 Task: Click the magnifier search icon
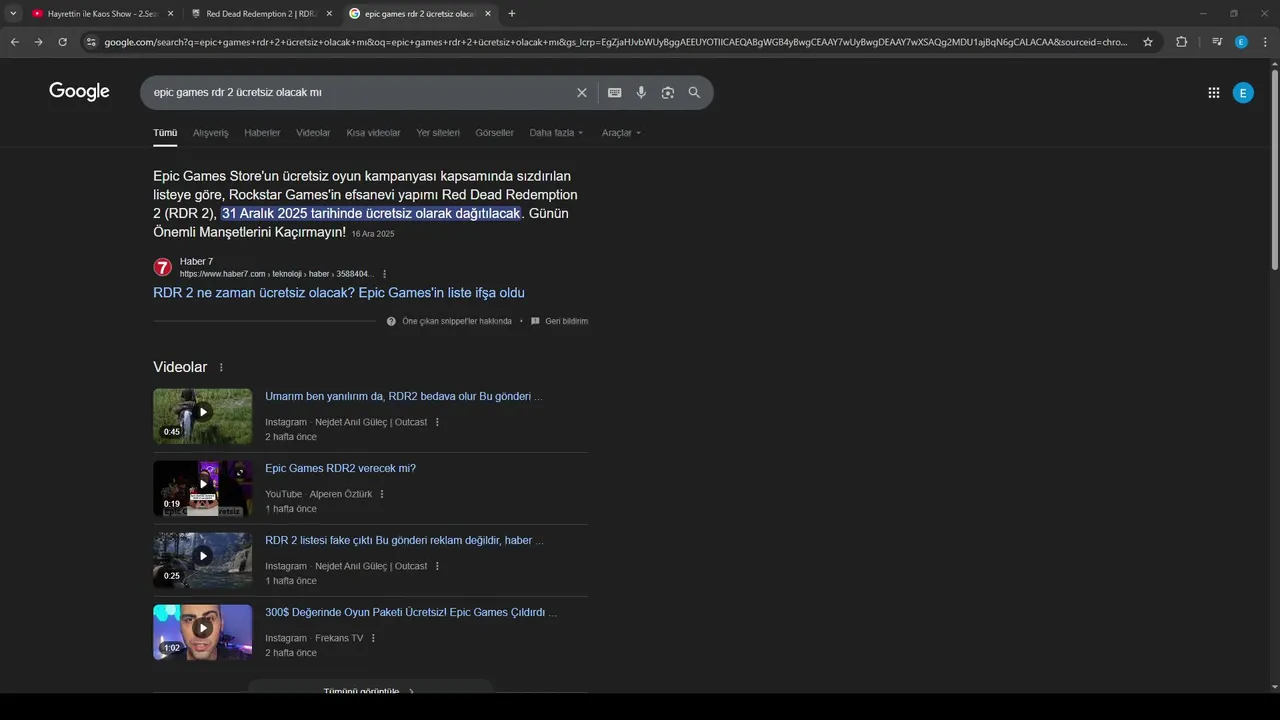coord(694,92)
